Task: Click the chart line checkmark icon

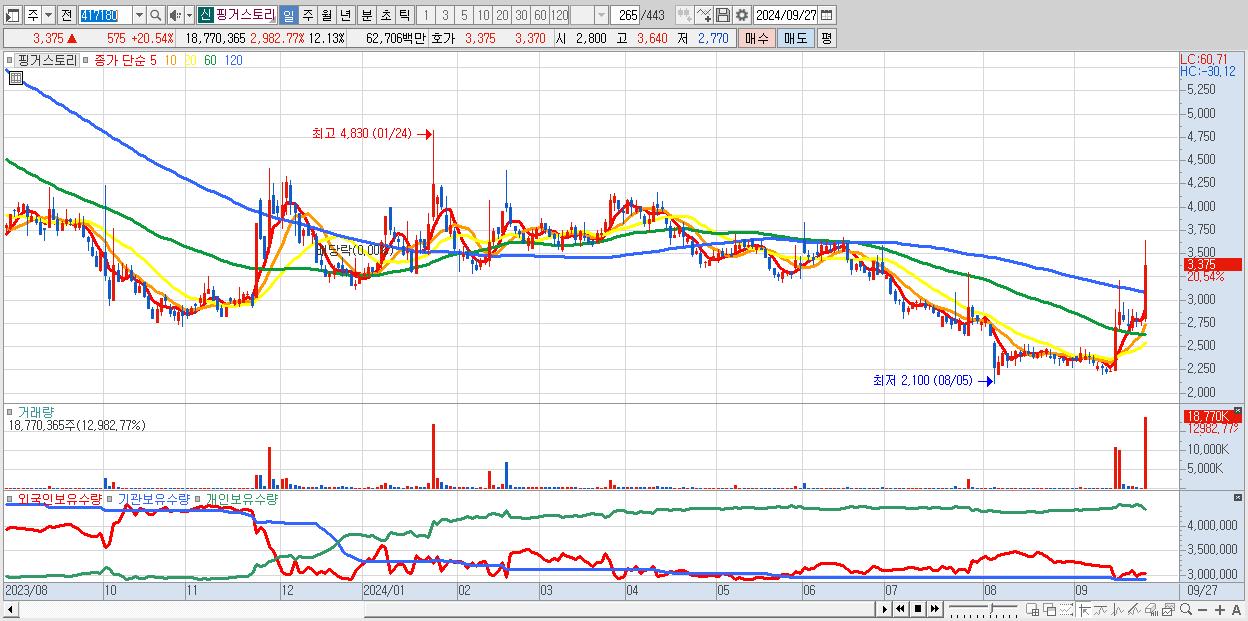Action: pos(704,15)
